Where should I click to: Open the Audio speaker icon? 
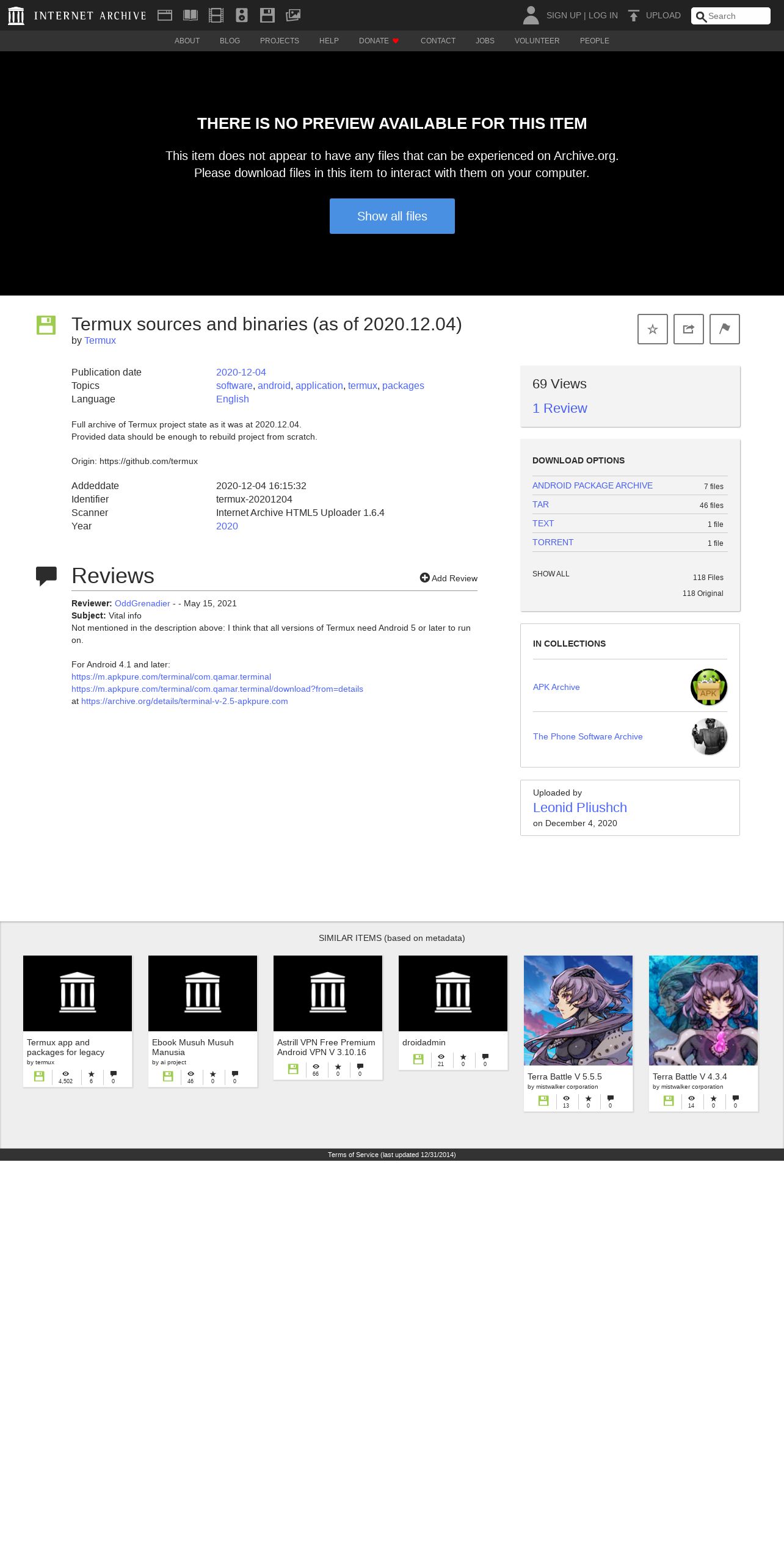coord(242,15)
